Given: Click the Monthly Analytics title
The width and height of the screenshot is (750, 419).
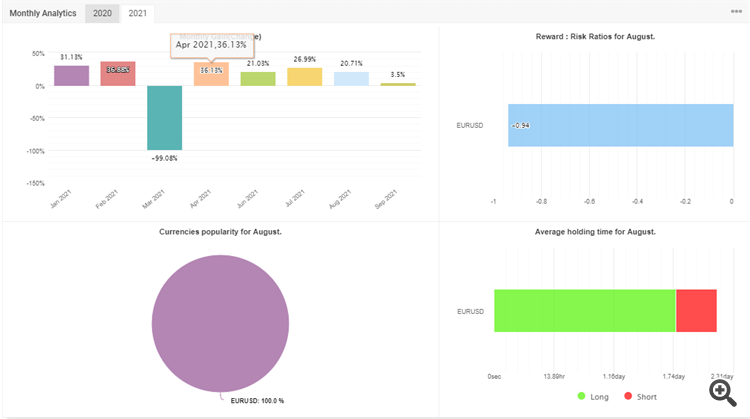Looking at the screenshot, I should (43, 13).
